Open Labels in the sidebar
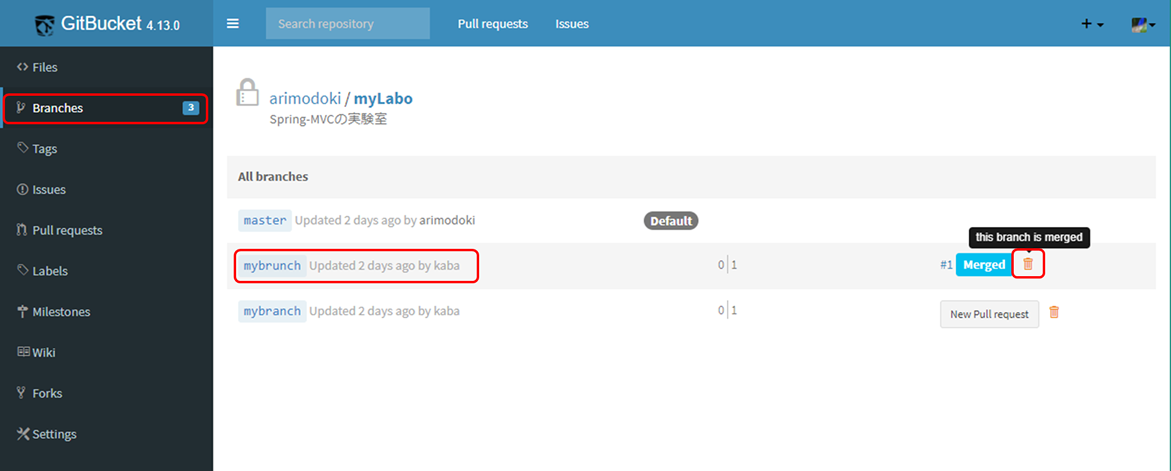Image resolution: width=1171 pixels, height=471 pixels. click(x=106, y=271)
